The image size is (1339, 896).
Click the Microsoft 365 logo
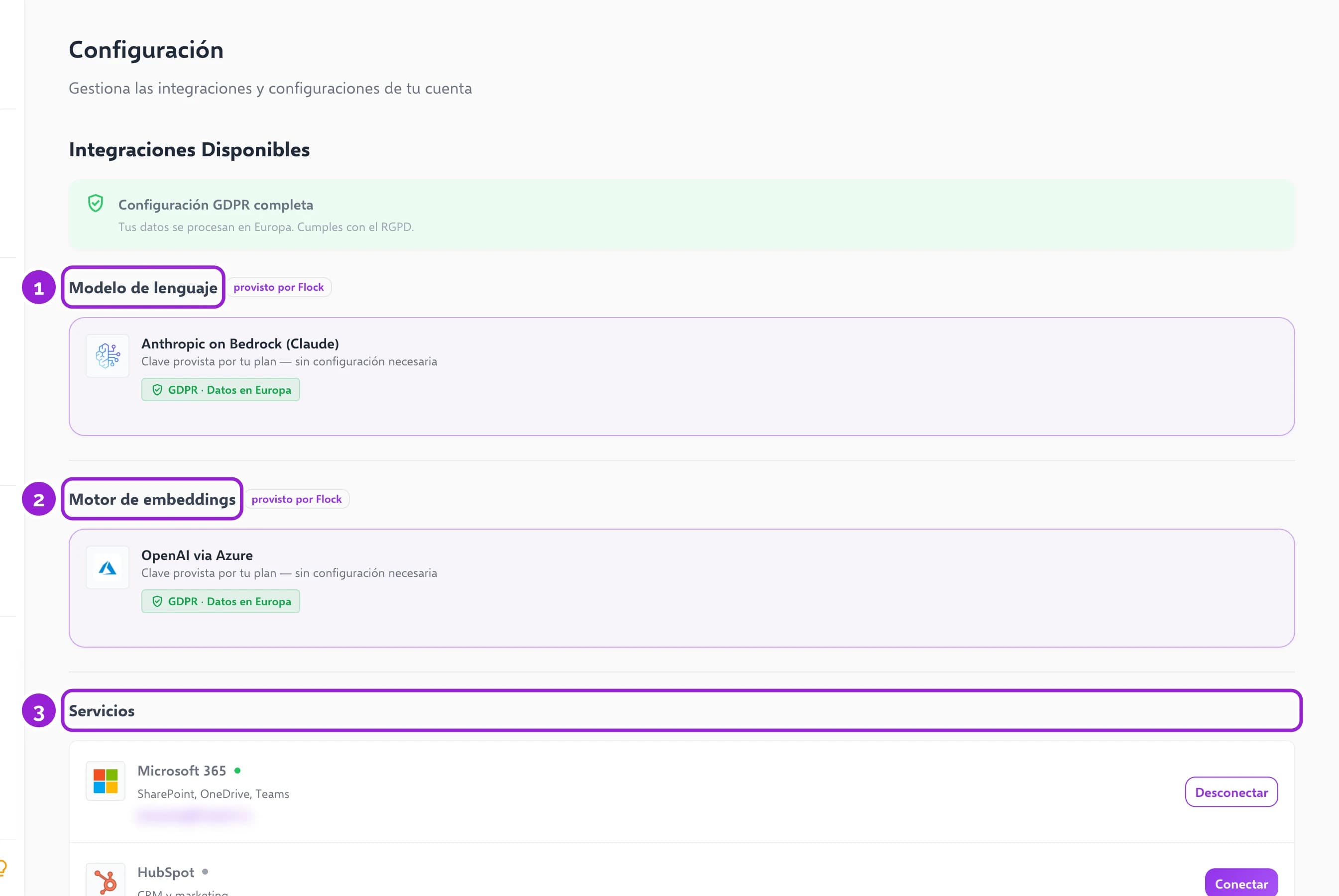[106, 781]
